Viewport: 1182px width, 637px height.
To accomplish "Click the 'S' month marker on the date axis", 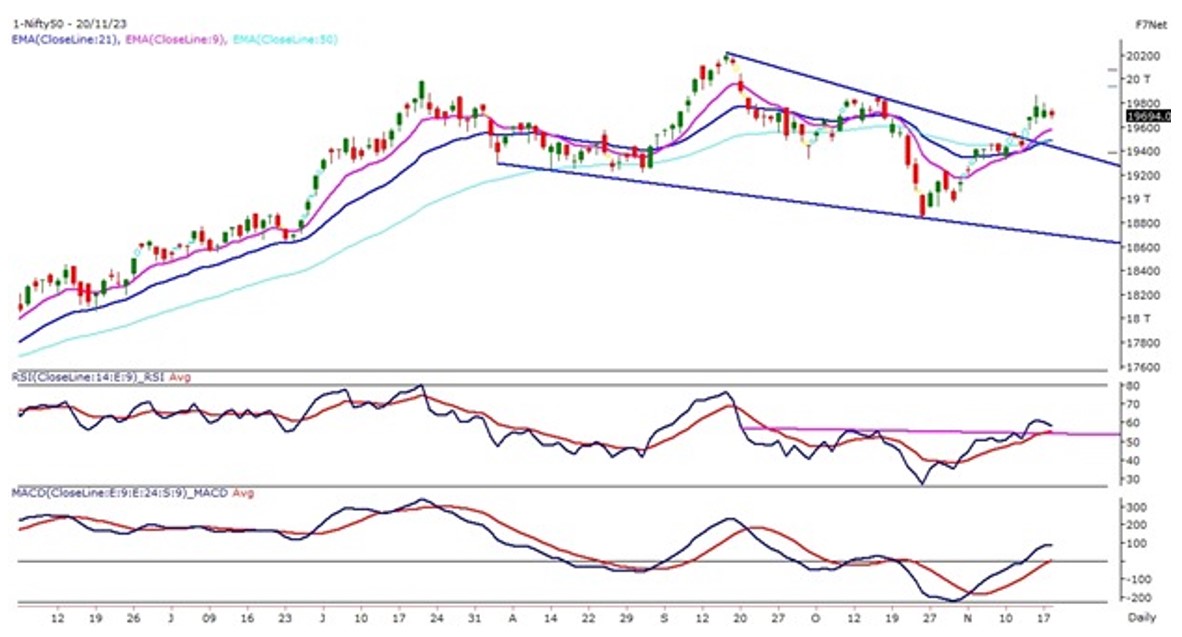I will coord(664,618).
